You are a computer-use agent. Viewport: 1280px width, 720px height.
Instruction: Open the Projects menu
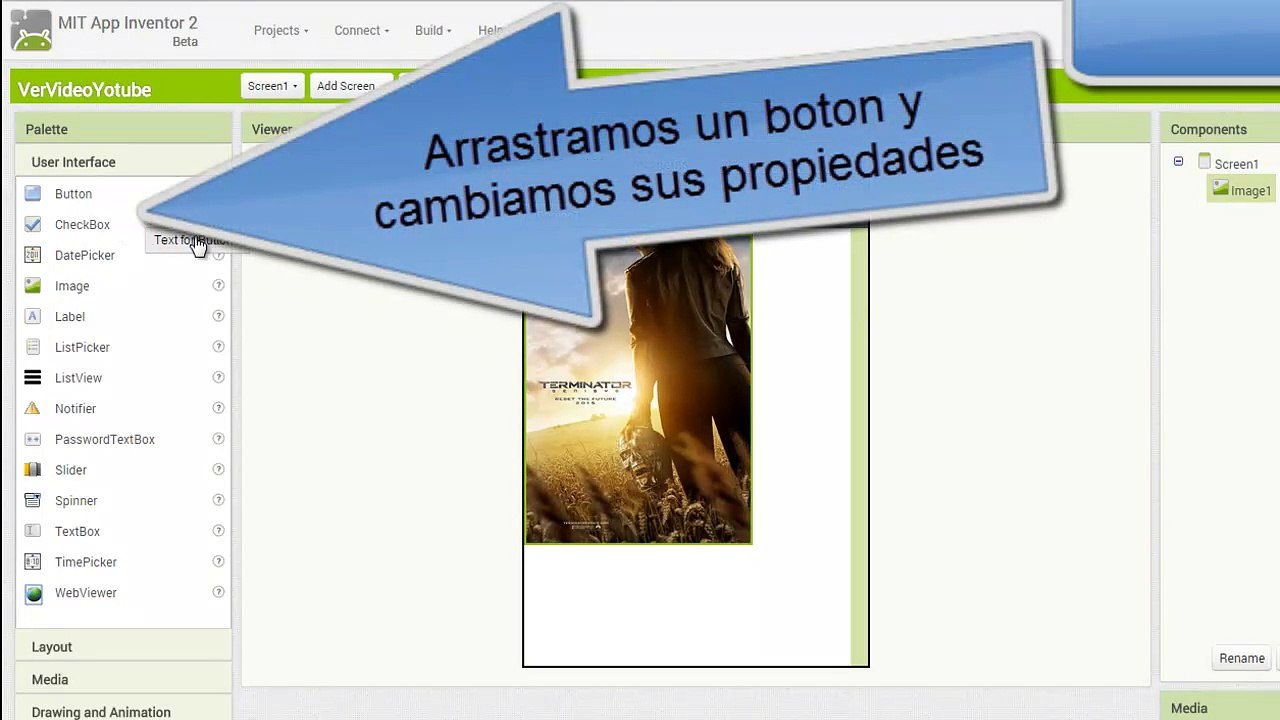click(281, 30)
